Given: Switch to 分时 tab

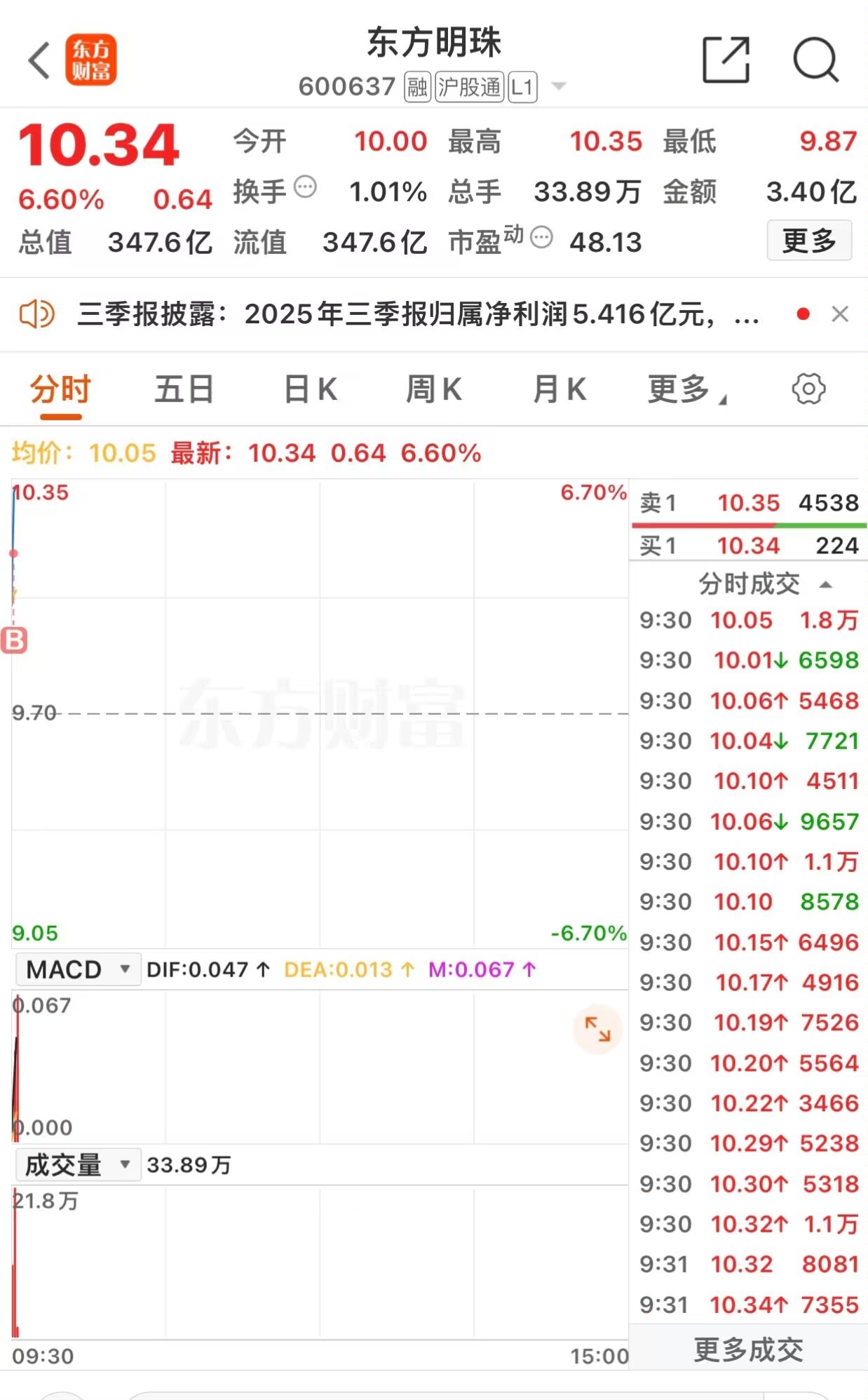Looking at the screenshot, I should [x=60, y=390].
